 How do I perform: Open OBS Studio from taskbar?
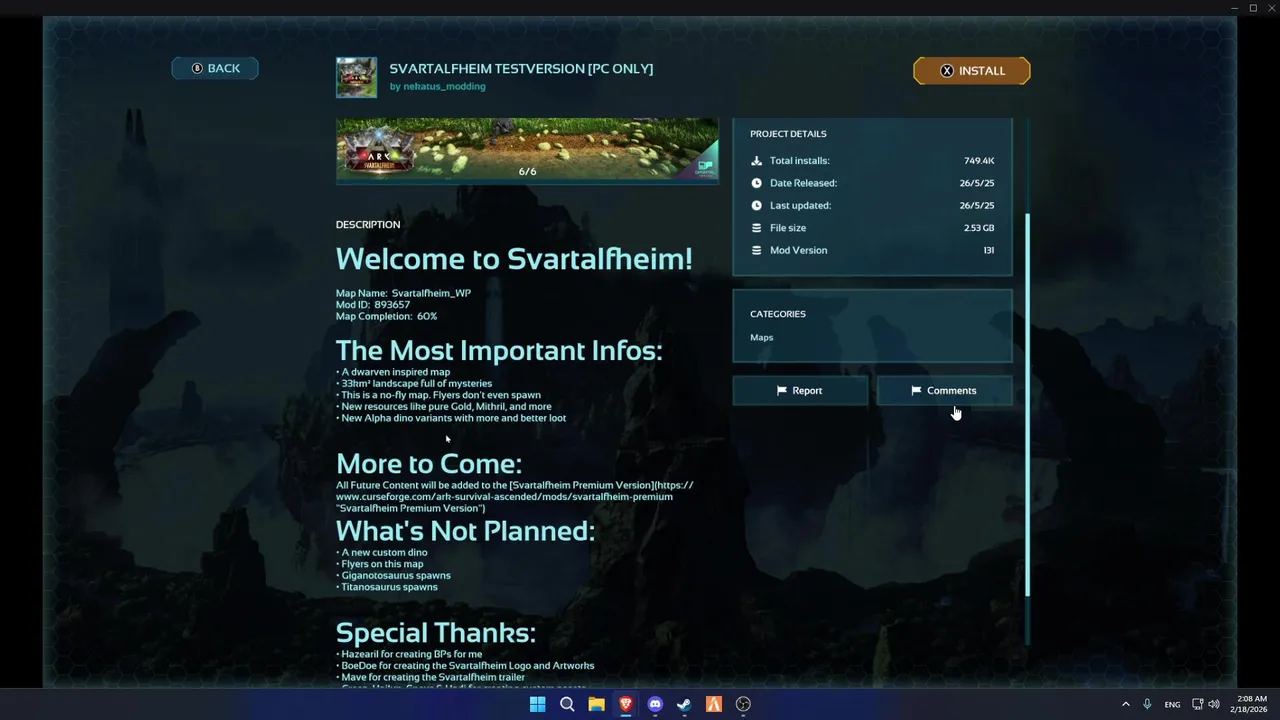coord(743,704)
